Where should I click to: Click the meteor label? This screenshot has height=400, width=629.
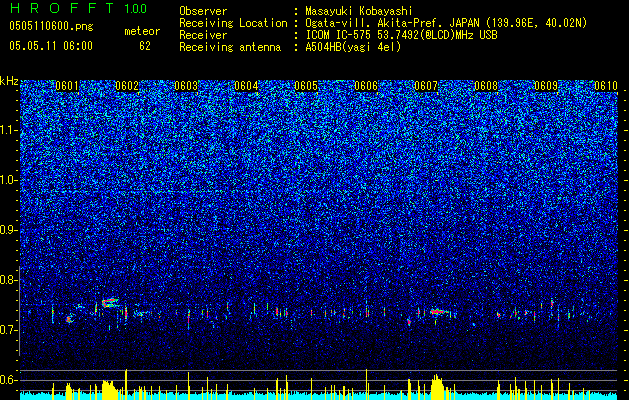pyautogui.click(x=142, y=31)
